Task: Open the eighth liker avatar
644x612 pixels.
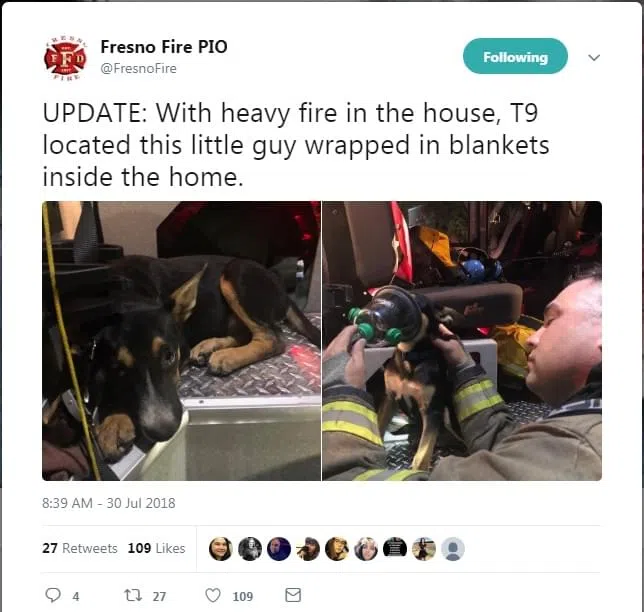Action: 424,549
